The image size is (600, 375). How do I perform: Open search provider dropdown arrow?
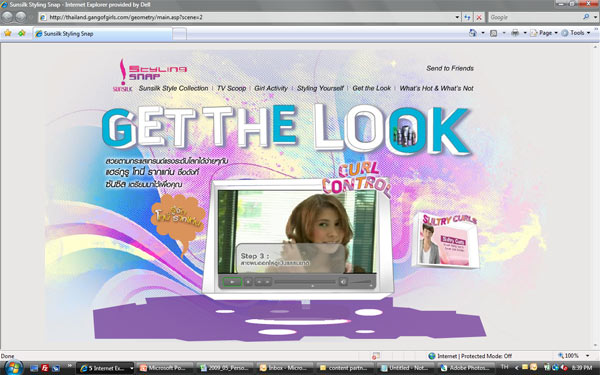595,17
